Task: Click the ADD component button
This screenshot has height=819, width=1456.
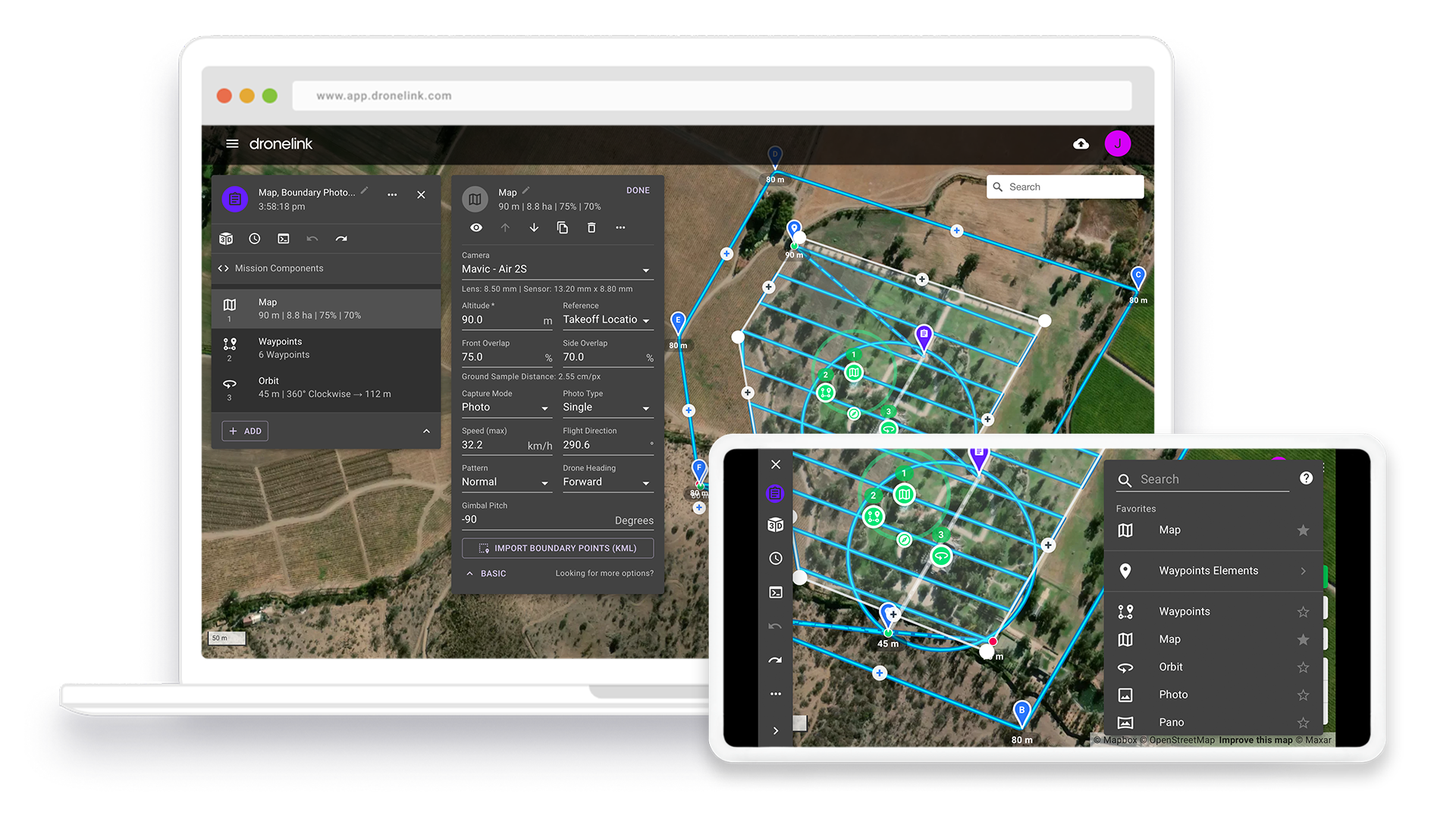Action: pyautogui.click(x=245, y=431)
